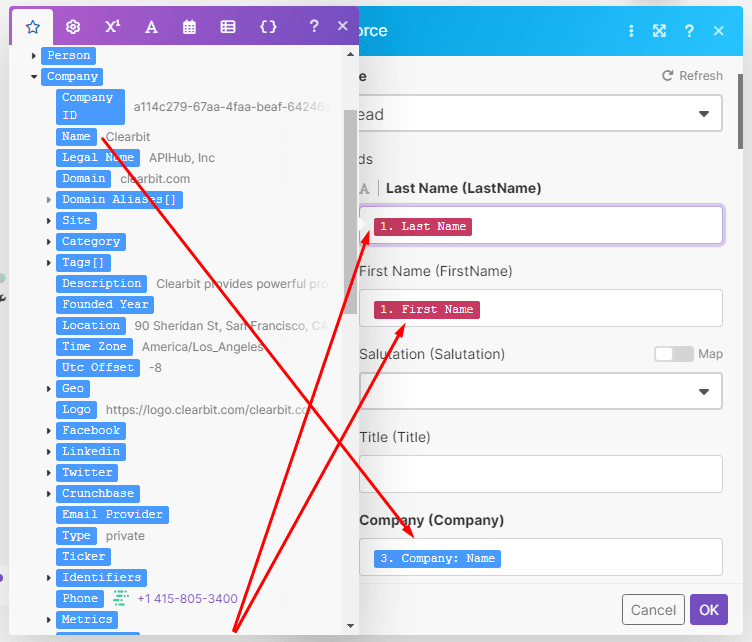This screenshot has width=752, height=642.
Task: Click the Title input field
Action: point(540,474)
